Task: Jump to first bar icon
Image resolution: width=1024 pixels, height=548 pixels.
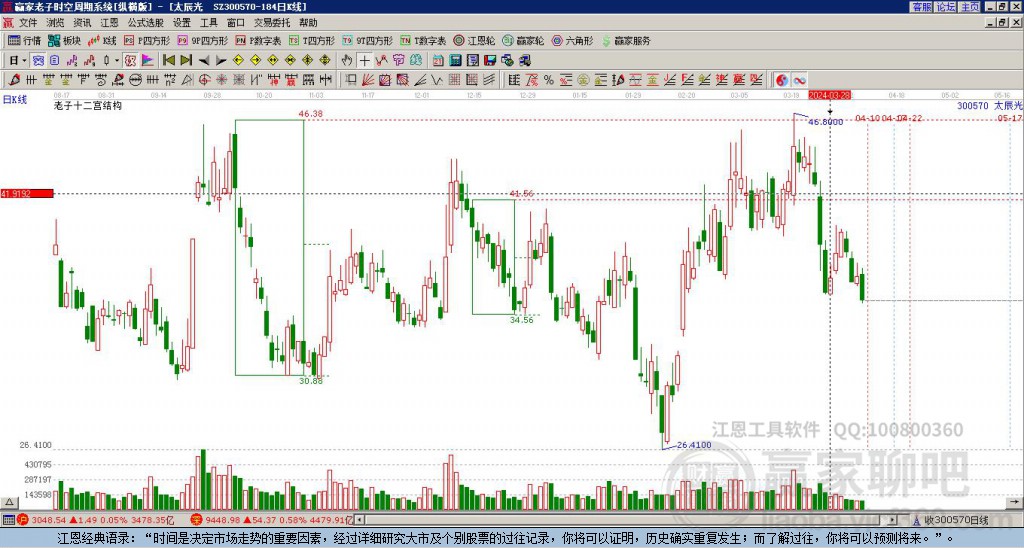Action: pos(168,61)
